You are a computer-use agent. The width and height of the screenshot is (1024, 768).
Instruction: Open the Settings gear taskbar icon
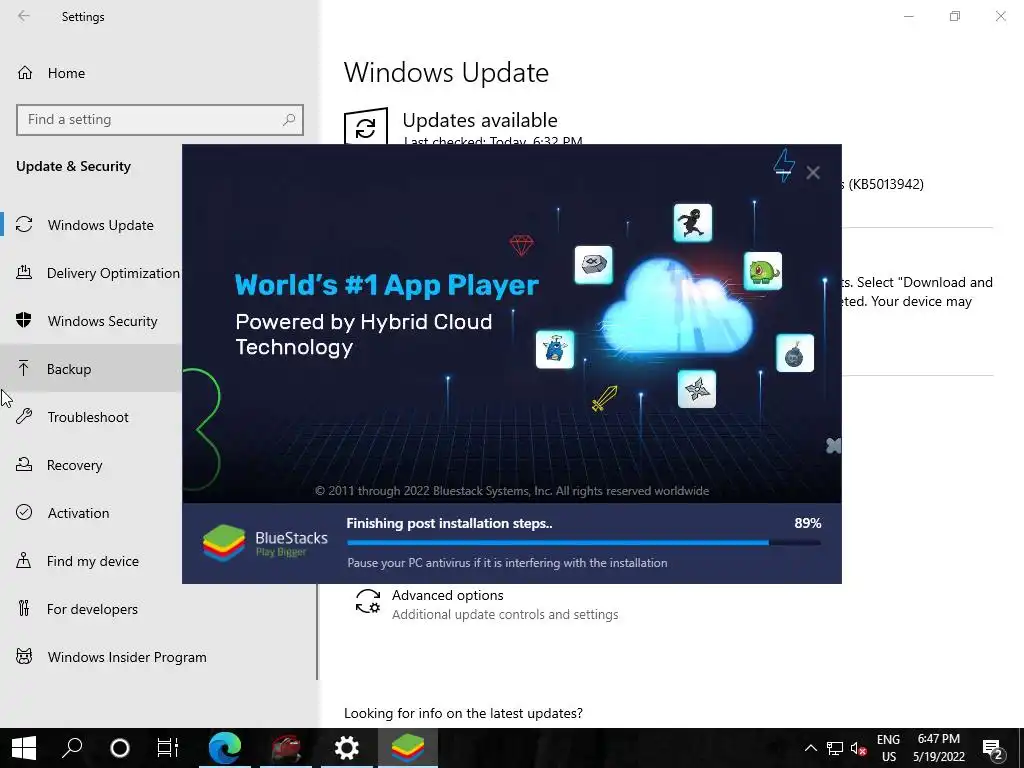(347, 748)
